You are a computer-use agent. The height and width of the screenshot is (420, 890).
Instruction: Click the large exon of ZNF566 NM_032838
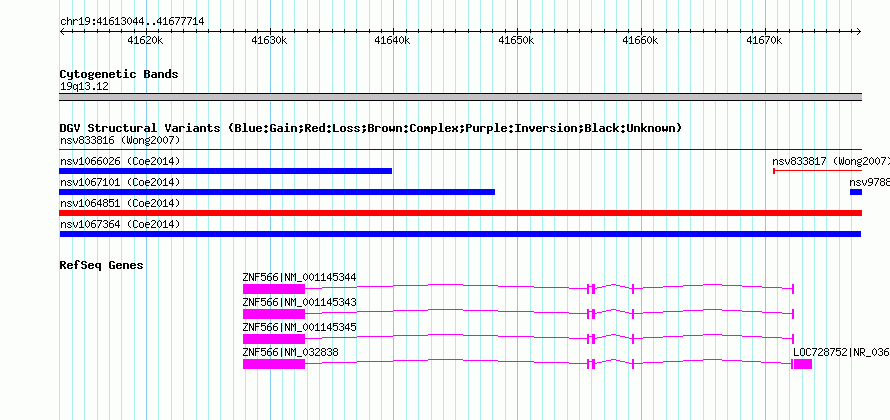click(x=274, y=364)
